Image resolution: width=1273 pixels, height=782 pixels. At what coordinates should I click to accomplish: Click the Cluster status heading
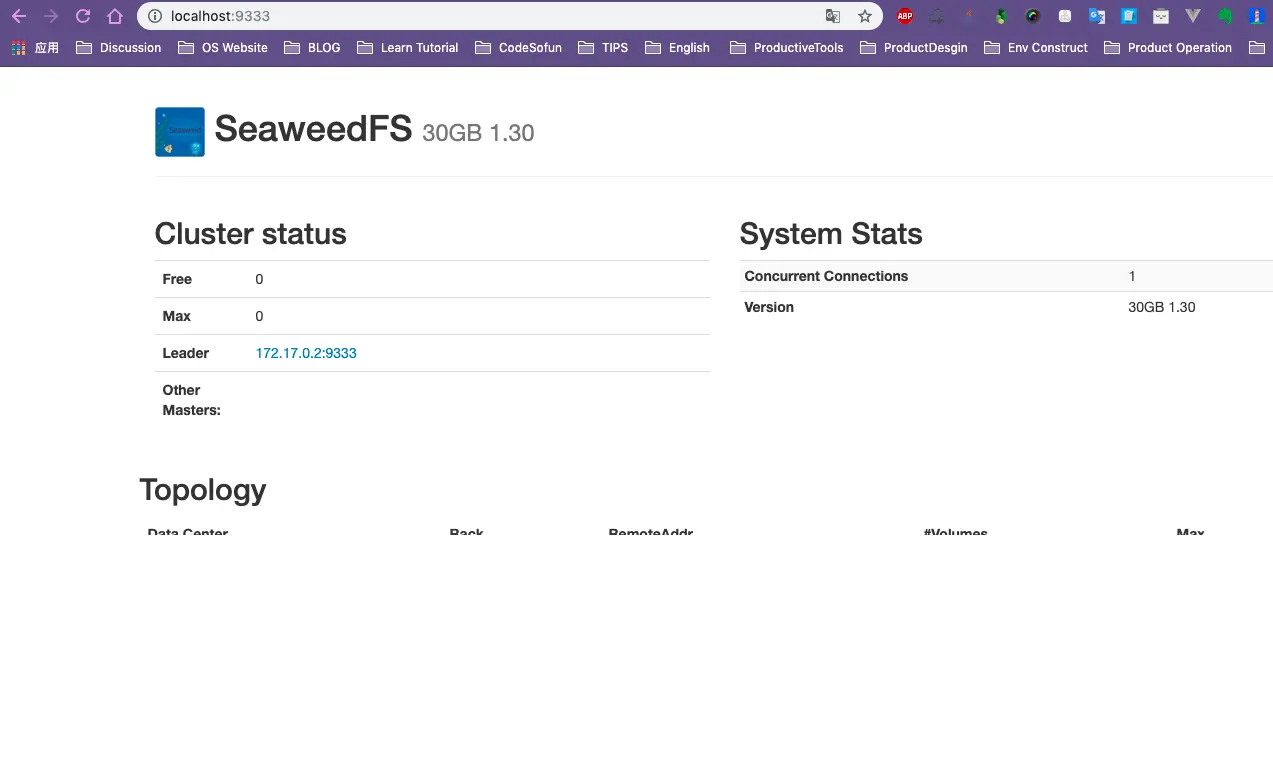point(250,234)
